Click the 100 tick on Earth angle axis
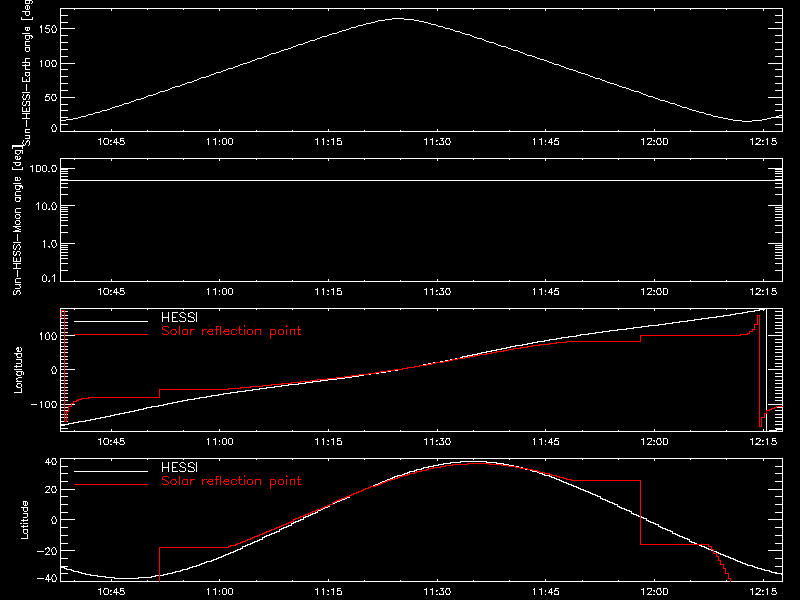The width and height of the screenshot is (800, 600). point(47,64)
